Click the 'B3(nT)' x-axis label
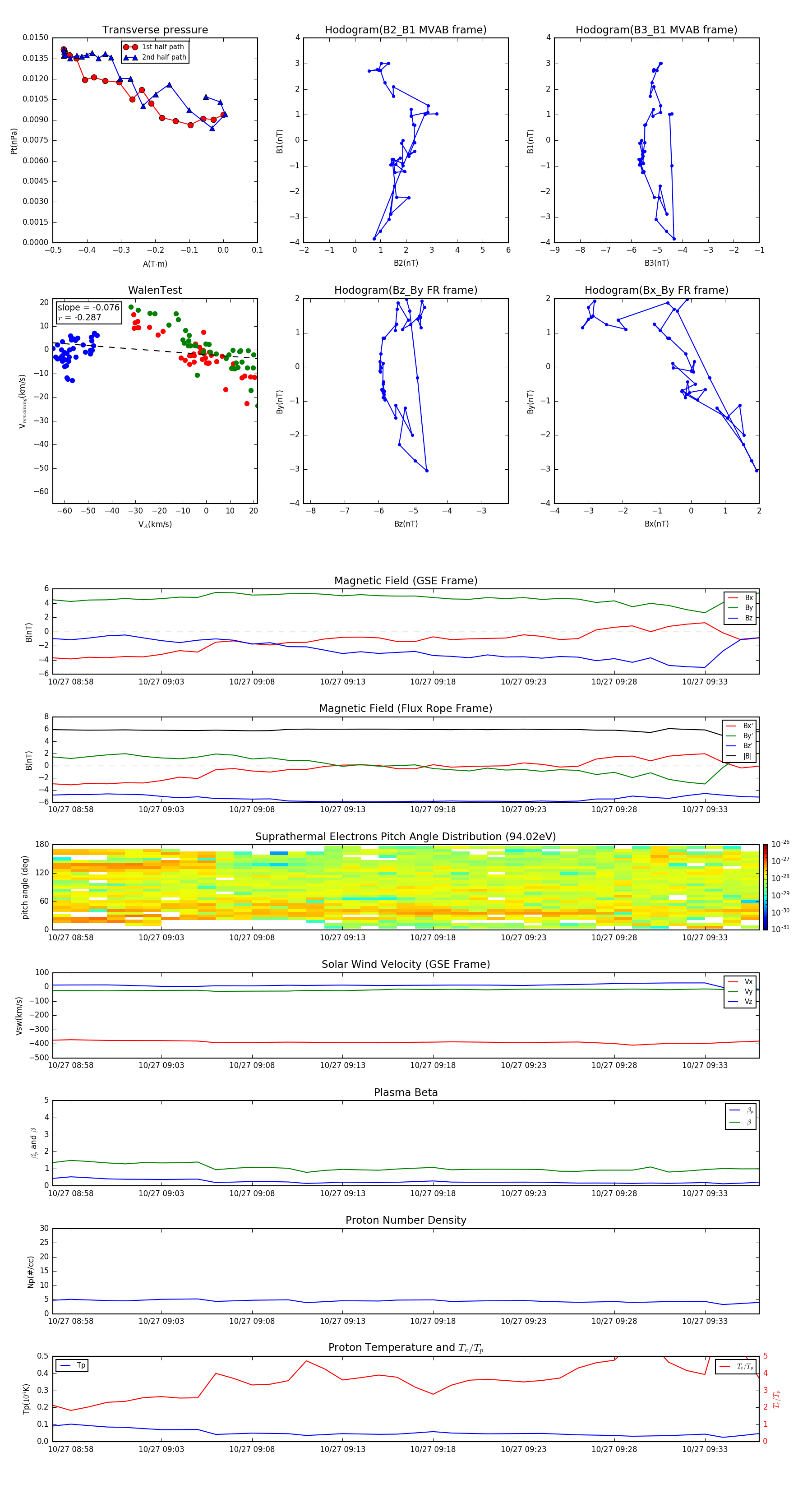The width and height of the screenshot is (812, 1489). pyautogui.click(x=656, y=263)
